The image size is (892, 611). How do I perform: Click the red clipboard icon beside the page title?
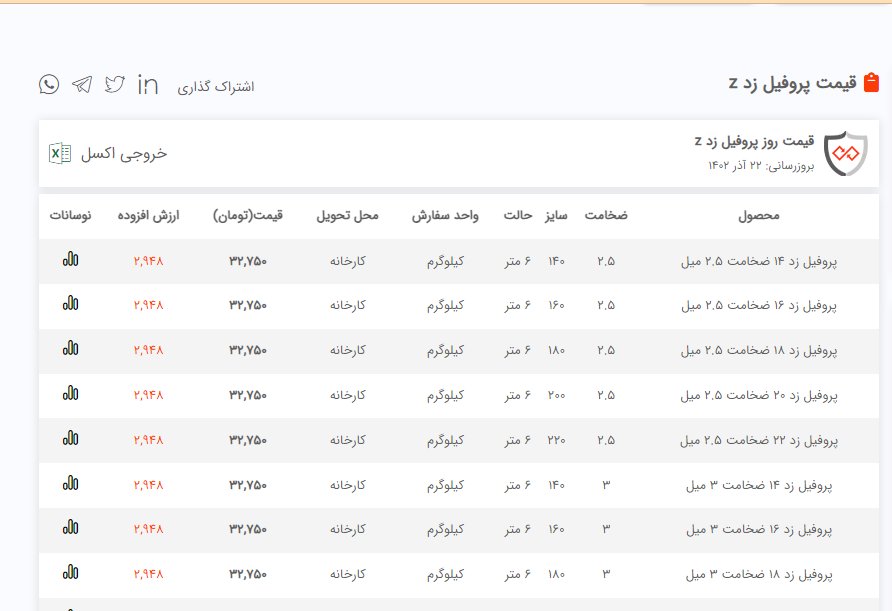[x=871, y=83]
